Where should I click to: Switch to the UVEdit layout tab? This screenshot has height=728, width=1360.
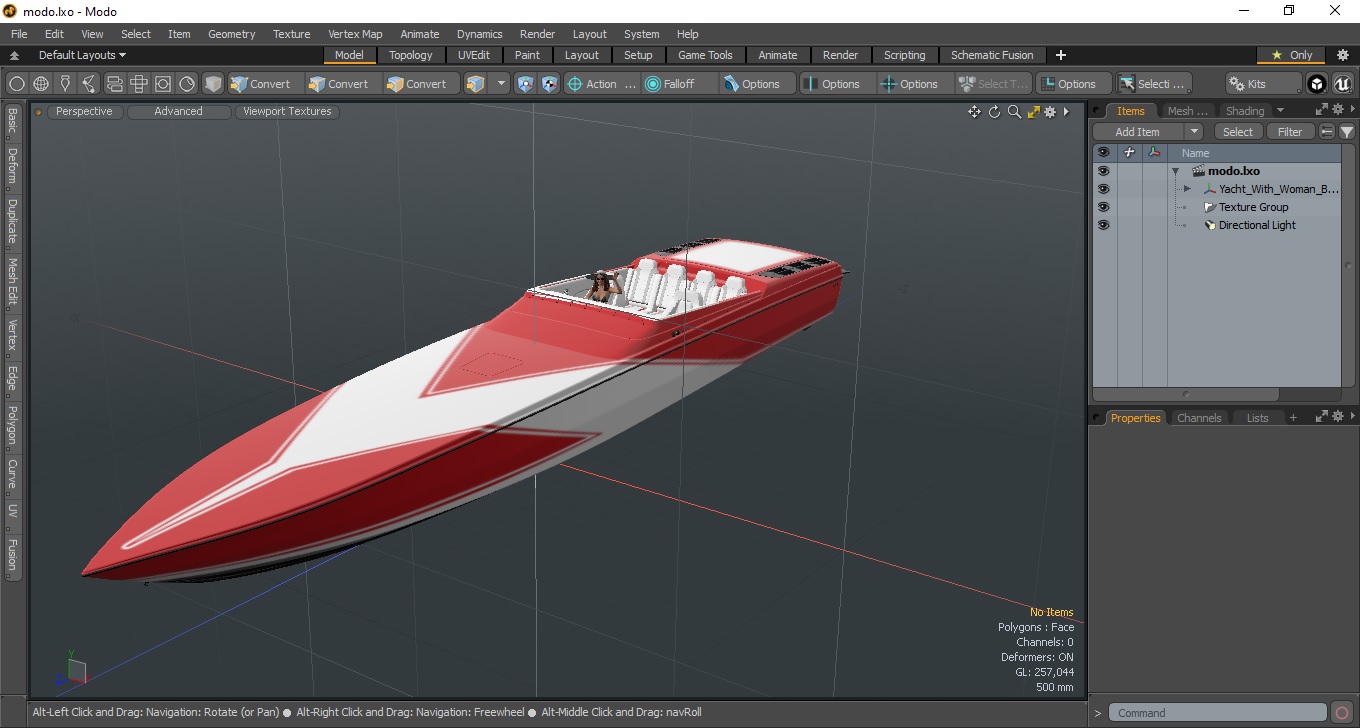(473, 55)
